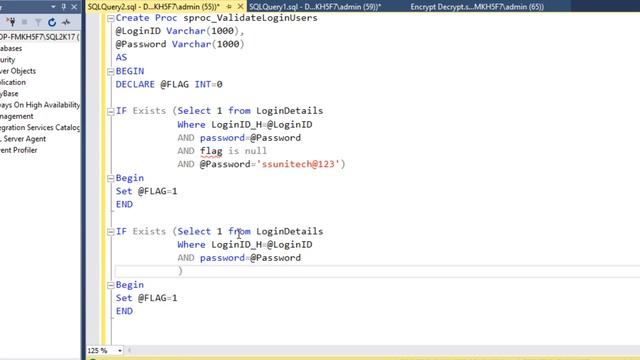Click the first 'Where LoginID_H=@LoginID' line
Viewport: 640px width, 360px height.
pos(245,124)
